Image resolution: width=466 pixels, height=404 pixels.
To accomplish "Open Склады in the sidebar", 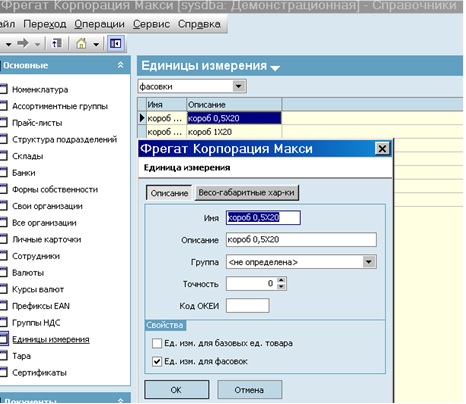I will pos(28,156).
